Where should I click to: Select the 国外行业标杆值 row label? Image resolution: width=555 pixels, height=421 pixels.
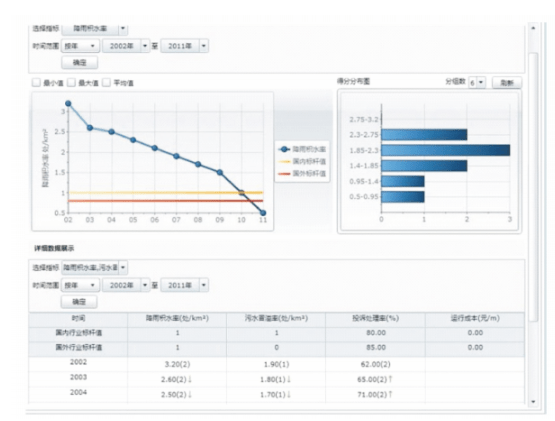click(79, 348)
